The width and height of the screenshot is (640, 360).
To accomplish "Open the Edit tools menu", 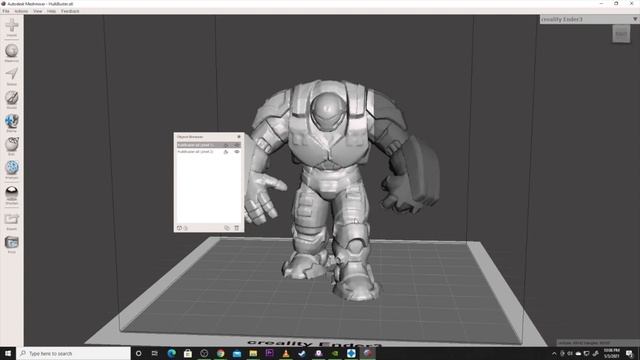I will coord(11,146).
